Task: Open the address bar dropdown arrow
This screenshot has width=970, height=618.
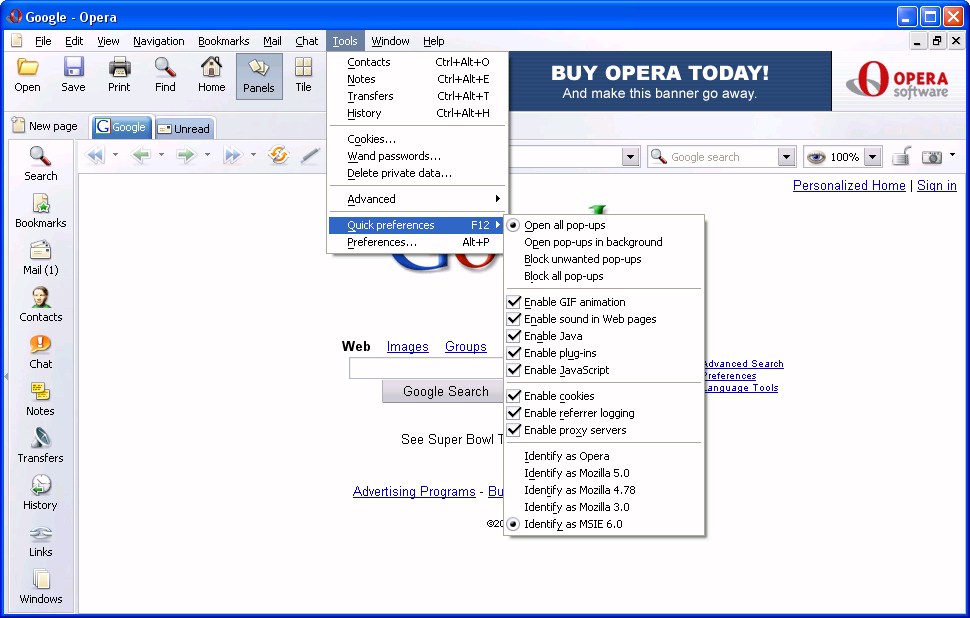Action: pos(630,157)
